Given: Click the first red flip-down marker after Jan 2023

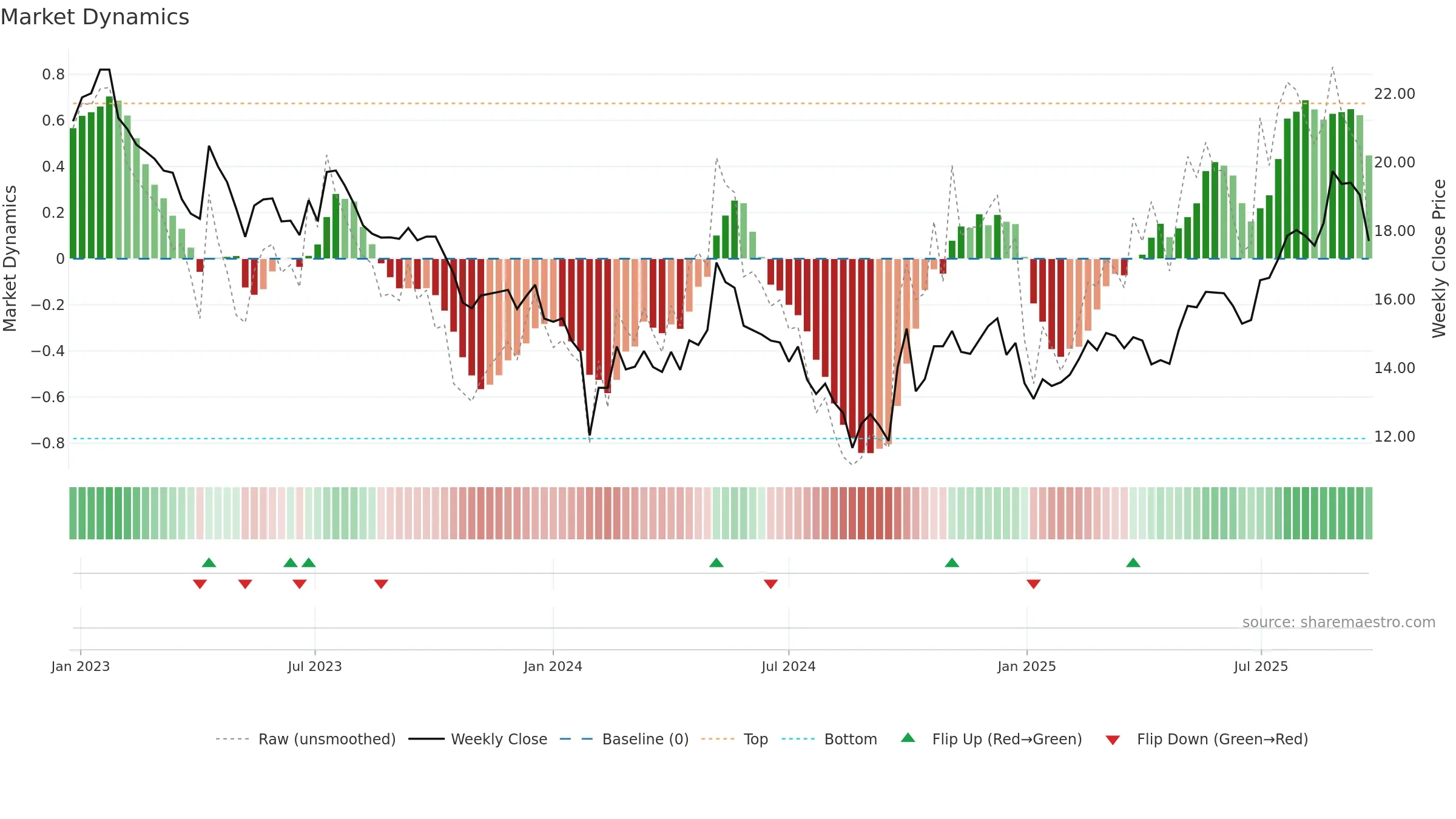Looking at the screenshot, I should point(200,584).
